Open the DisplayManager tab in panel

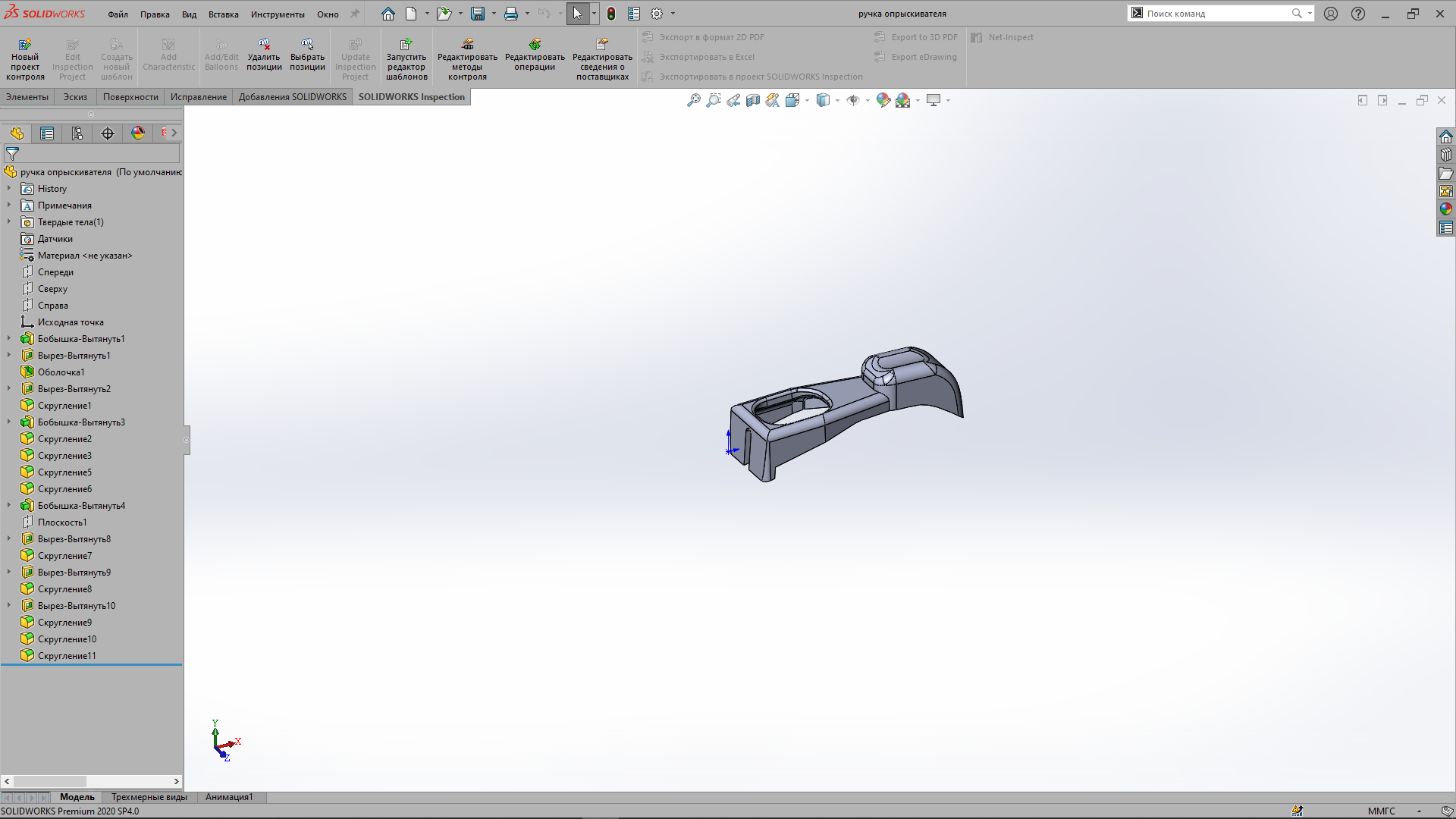pyautogui.click(x=137, y=133)
